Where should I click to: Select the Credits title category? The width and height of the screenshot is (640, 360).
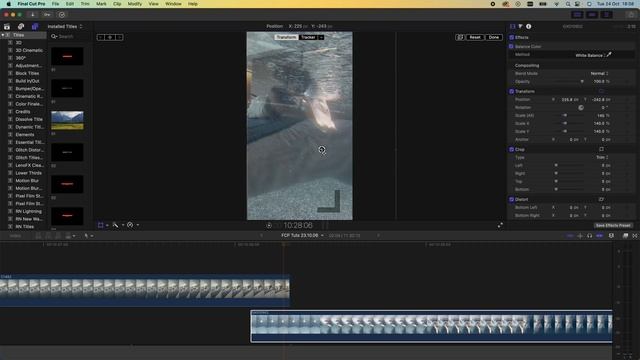tap(23, 111)
